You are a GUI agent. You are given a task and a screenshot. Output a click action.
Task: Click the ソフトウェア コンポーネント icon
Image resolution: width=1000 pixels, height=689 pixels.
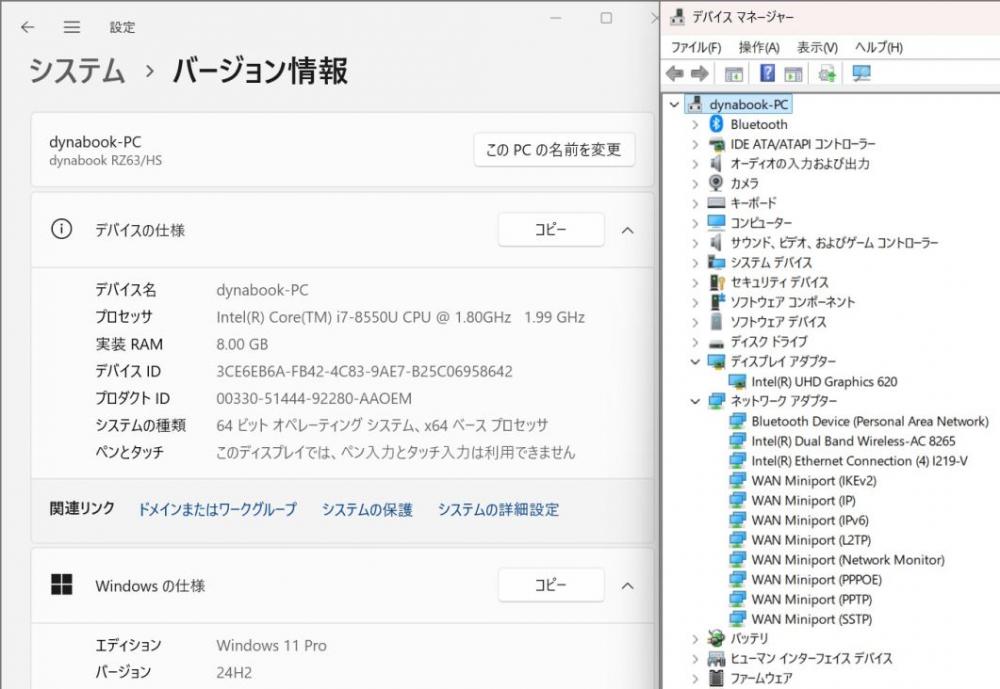click(x=717, y=302)
